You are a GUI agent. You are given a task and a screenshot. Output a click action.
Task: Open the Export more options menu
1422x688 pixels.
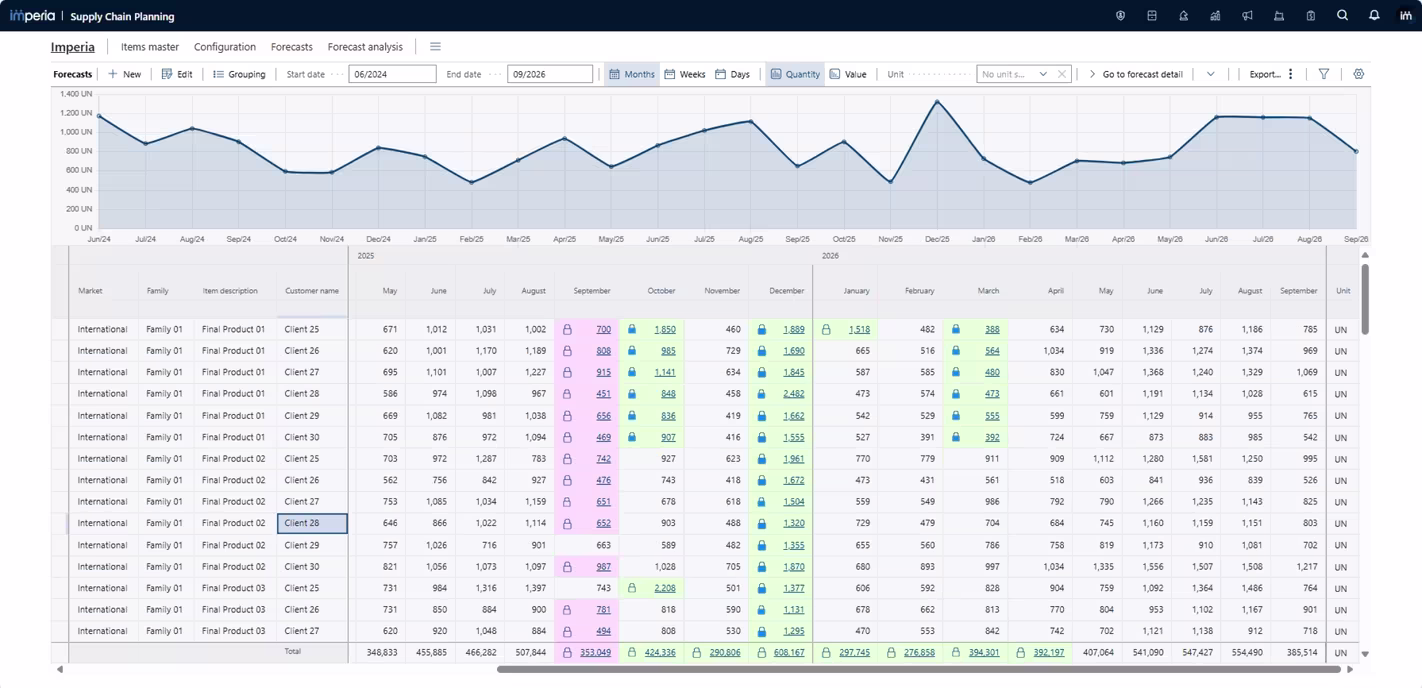(x=1290, y=74)
